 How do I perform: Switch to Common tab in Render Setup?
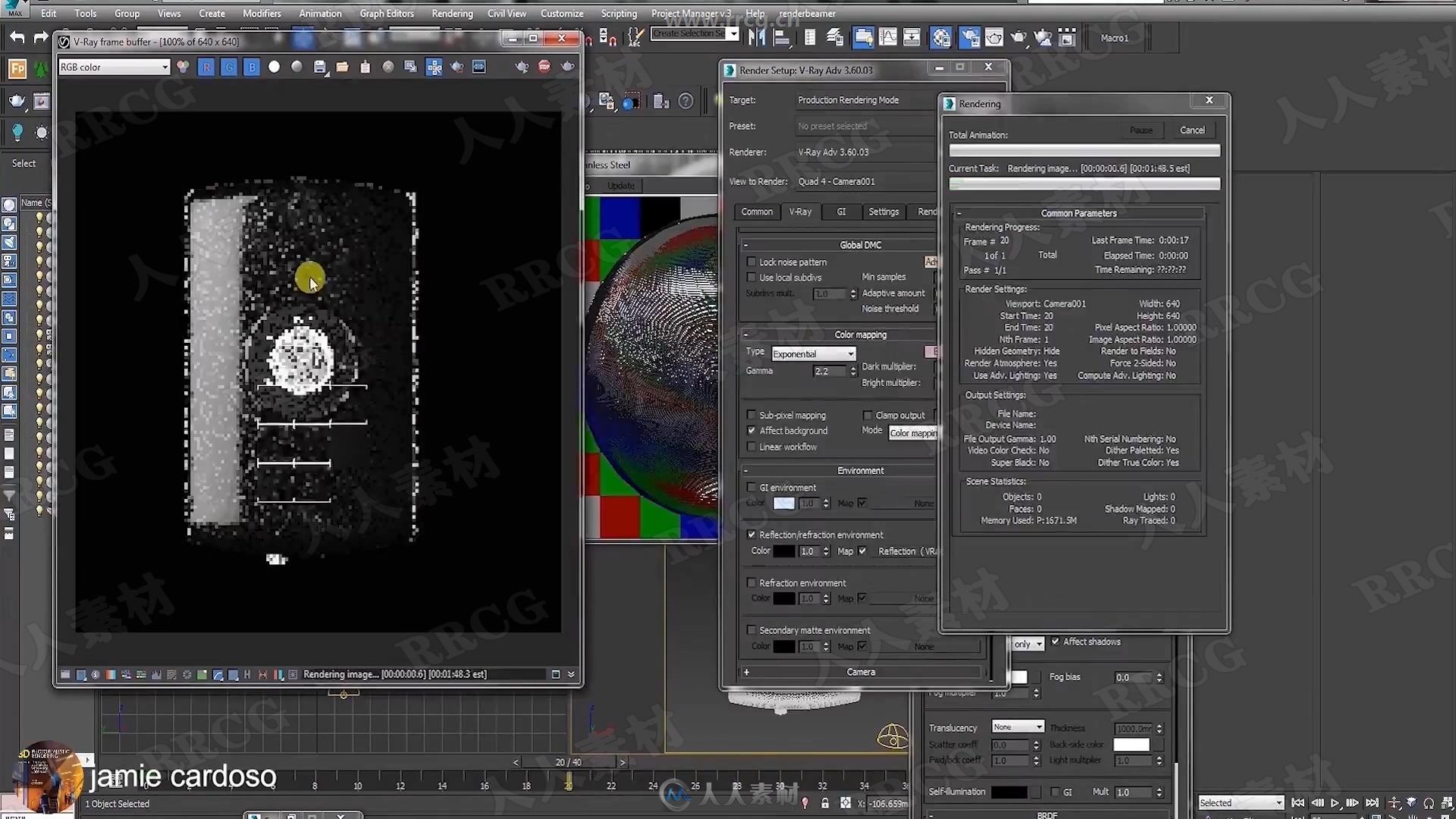[757, 212]
